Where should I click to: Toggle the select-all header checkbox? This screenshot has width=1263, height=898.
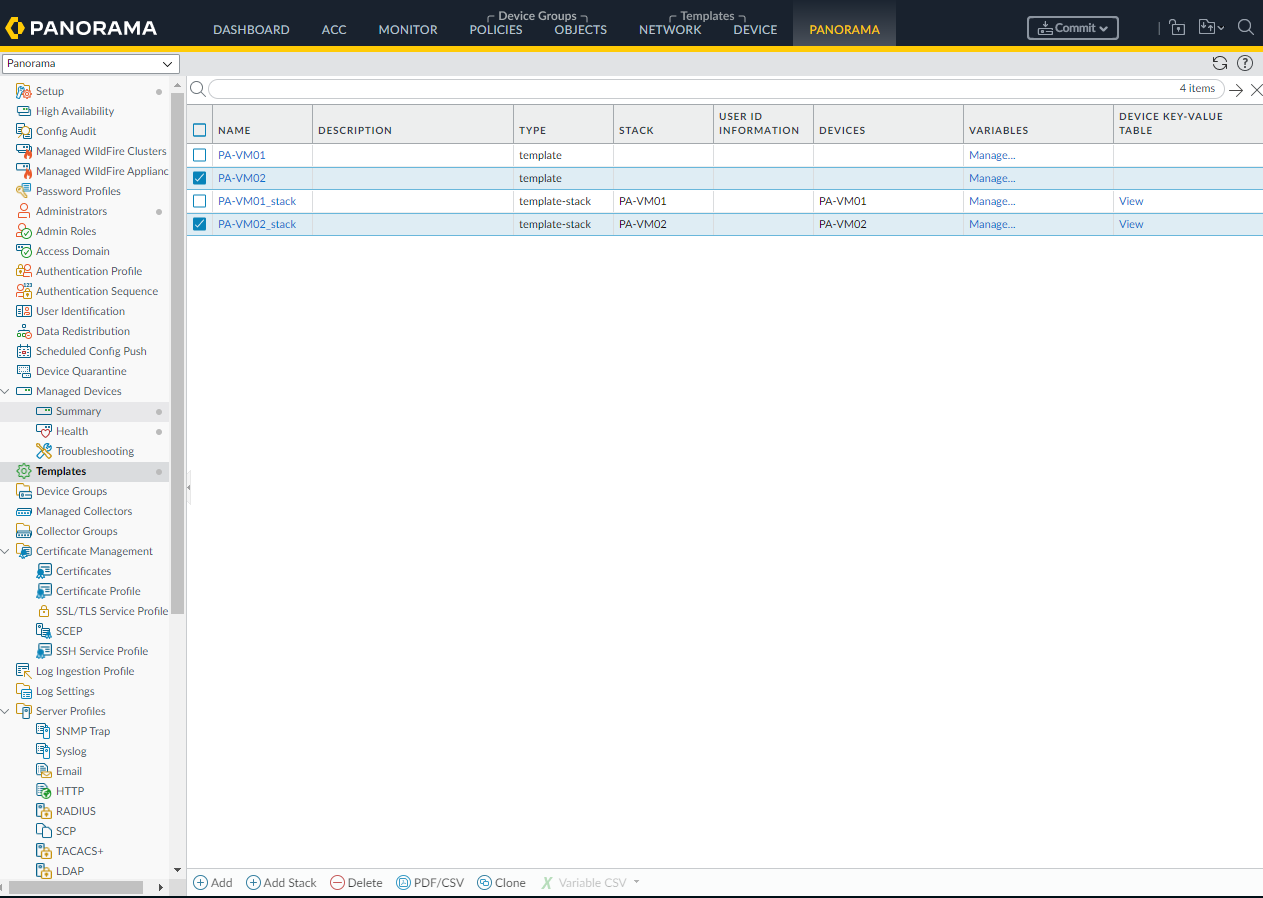tap(200, 130)
